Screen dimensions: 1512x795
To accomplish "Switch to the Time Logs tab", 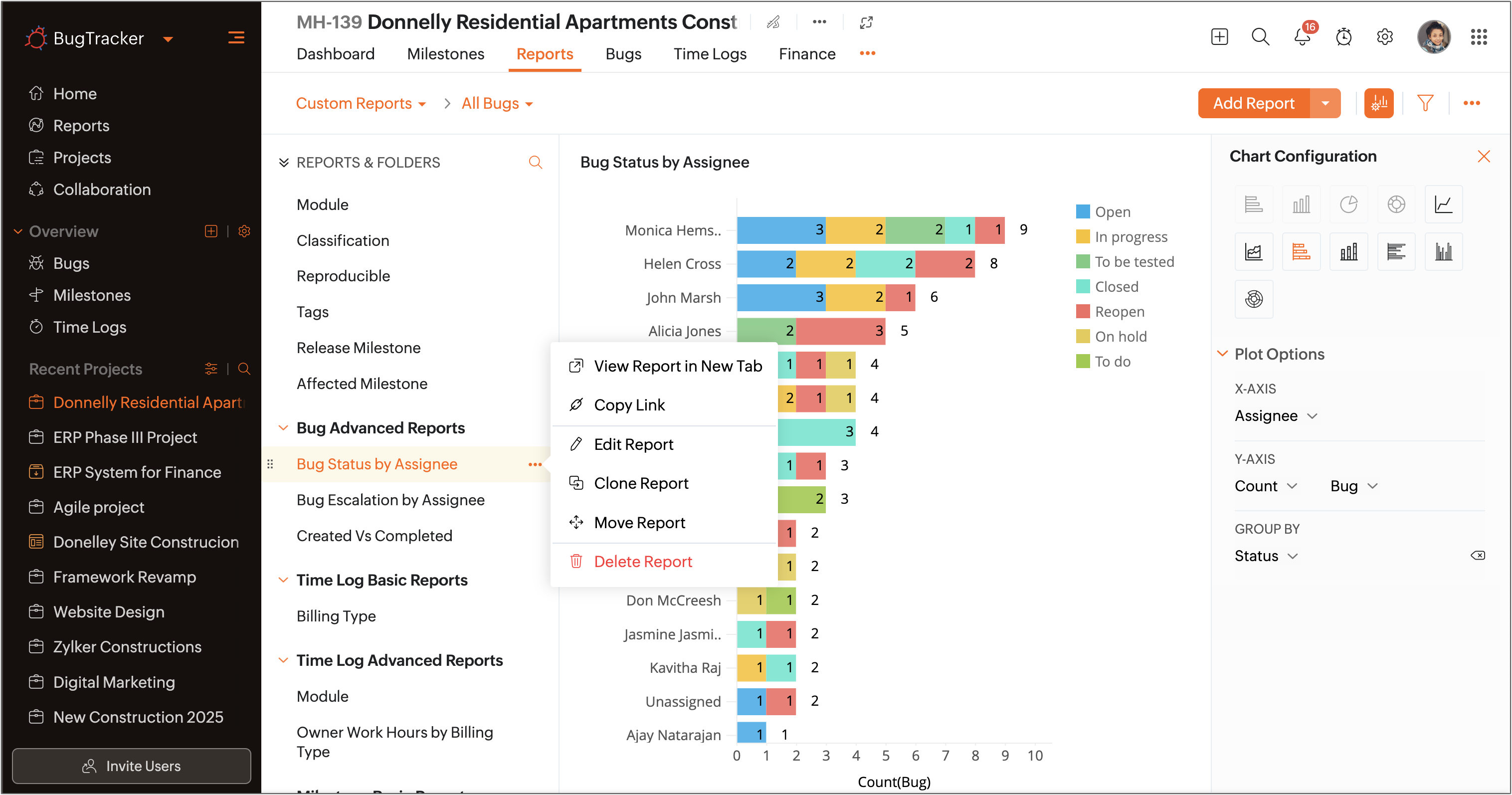I will point(710,54).
